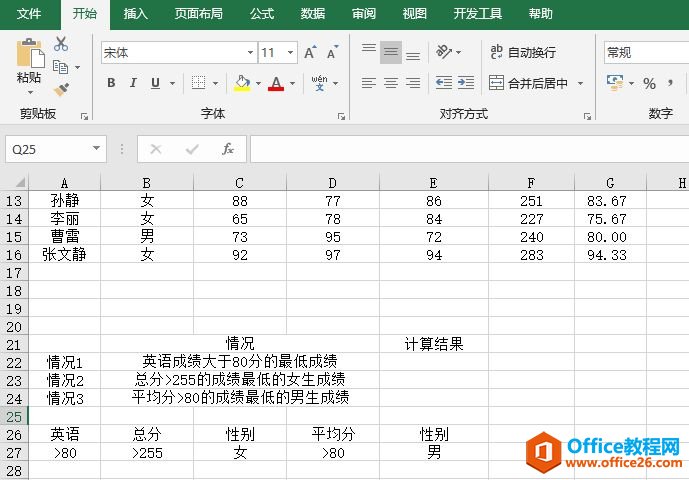Increase font size with larger A icon
The width and height of the screenshot is (689, 480).
[309, 53]
